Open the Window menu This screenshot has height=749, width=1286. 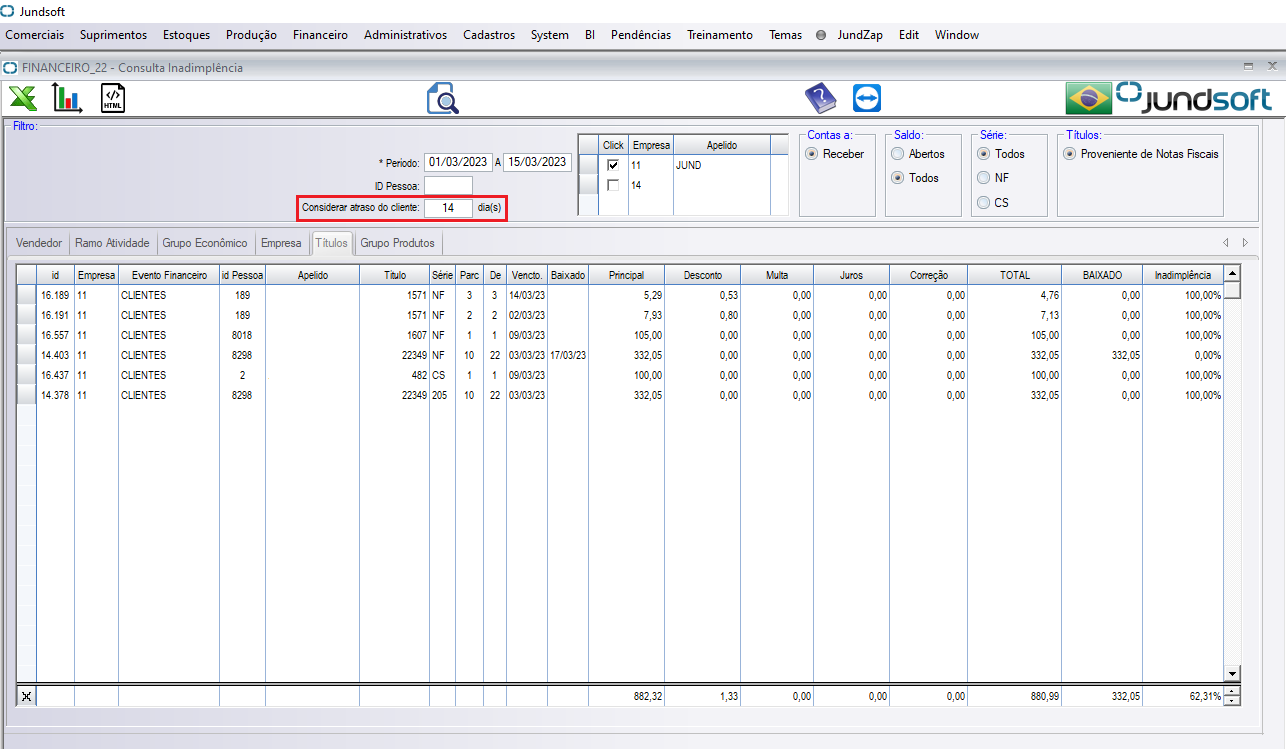pyautogui.click(x=957, y=35)
